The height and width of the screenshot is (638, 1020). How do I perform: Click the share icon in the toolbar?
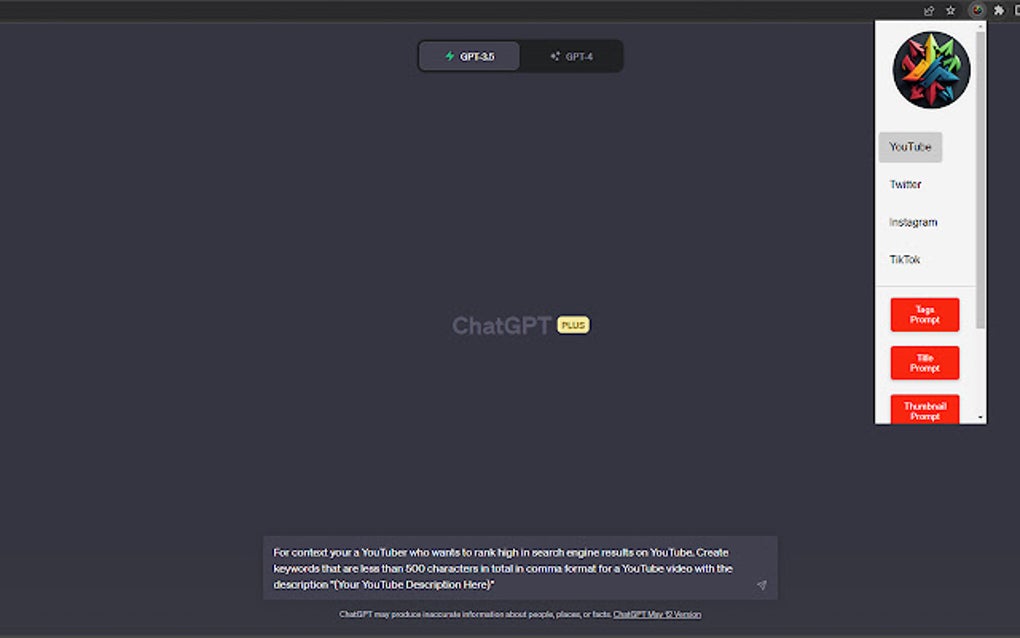click(928, 10)
